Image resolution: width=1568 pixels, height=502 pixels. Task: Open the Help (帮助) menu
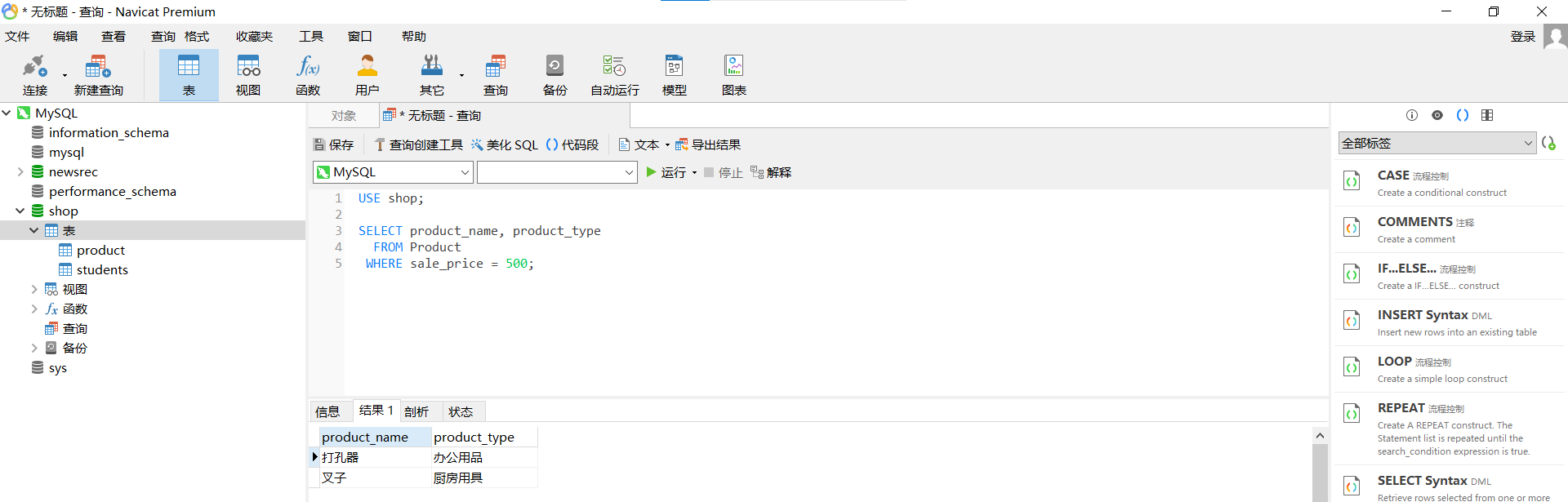[x=414, y=37]
